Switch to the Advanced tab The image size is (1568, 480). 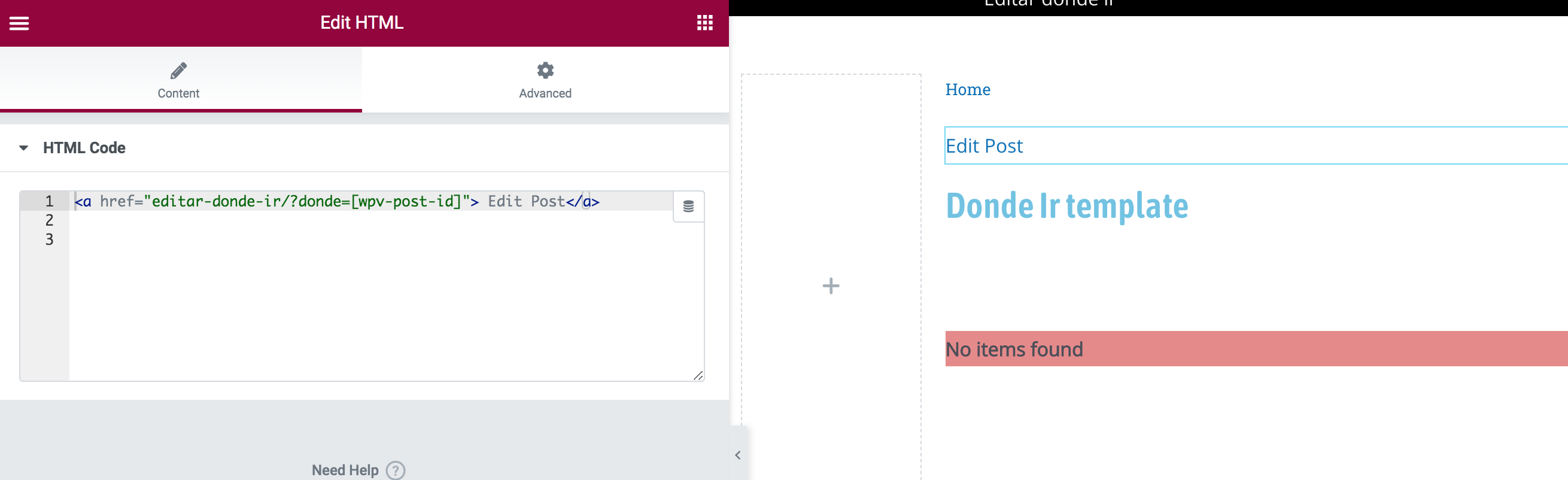click(545, 80)
